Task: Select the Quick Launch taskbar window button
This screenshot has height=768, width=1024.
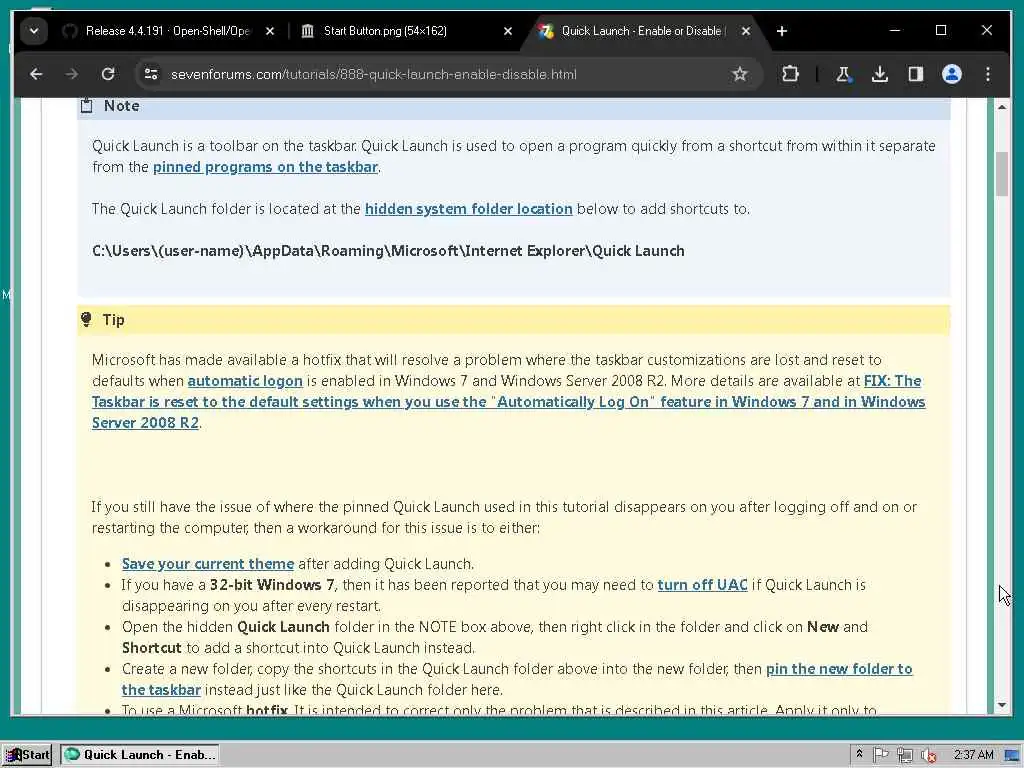Action: pyautogui.click(x=140, y=755)
